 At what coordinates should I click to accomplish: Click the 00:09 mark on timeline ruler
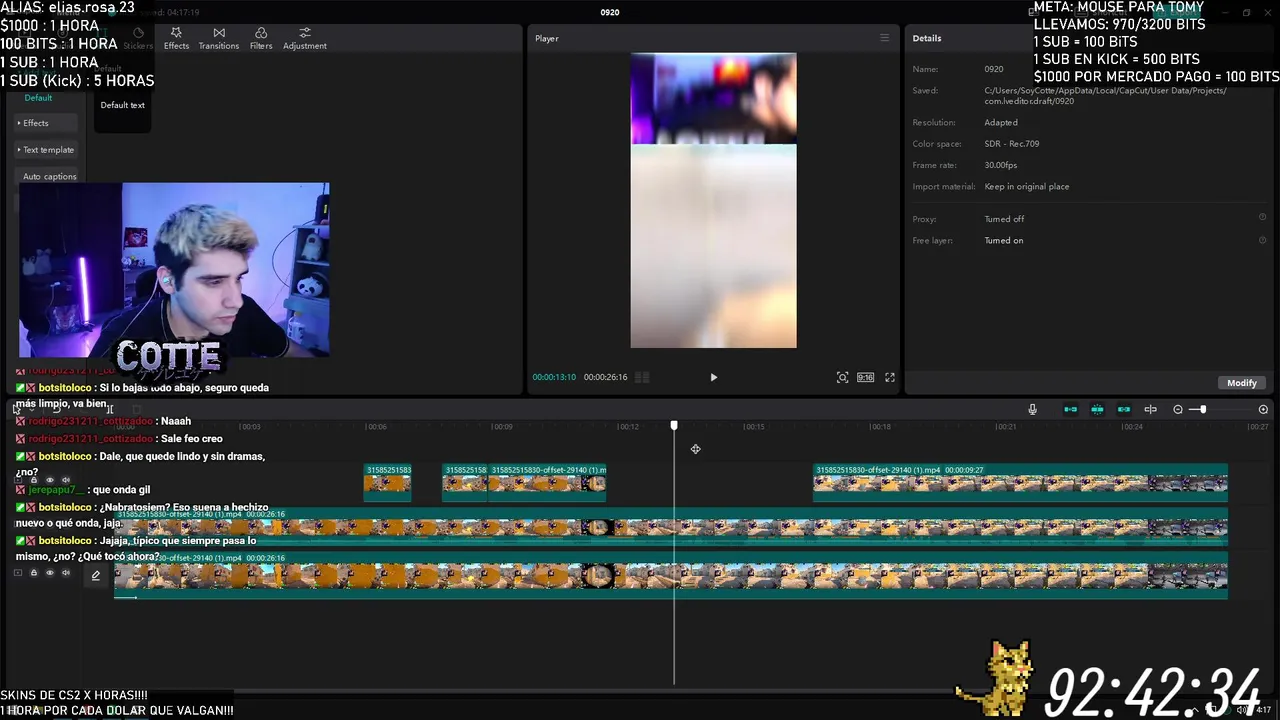click(x=501, y=427)
